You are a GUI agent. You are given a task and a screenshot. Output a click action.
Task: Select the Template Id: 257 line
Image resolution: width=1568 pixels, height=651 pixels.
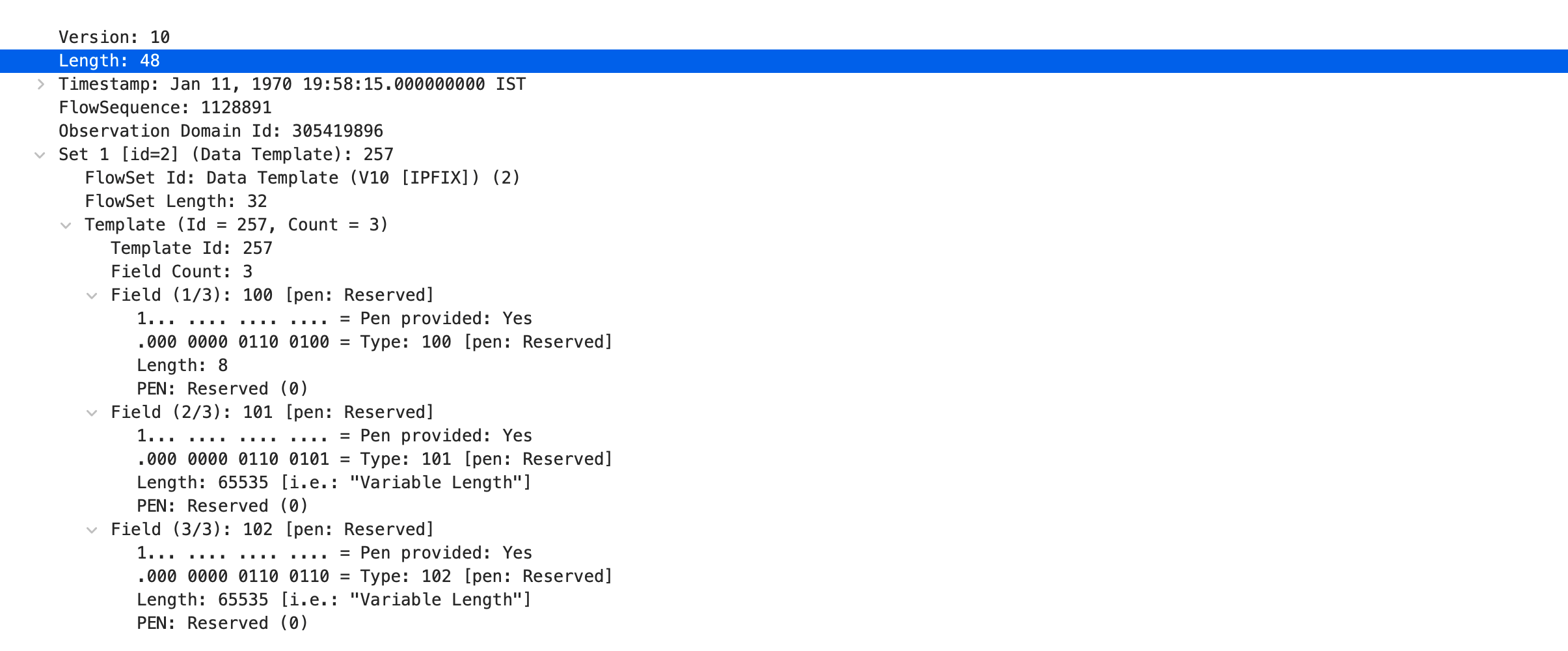point(191,248)
